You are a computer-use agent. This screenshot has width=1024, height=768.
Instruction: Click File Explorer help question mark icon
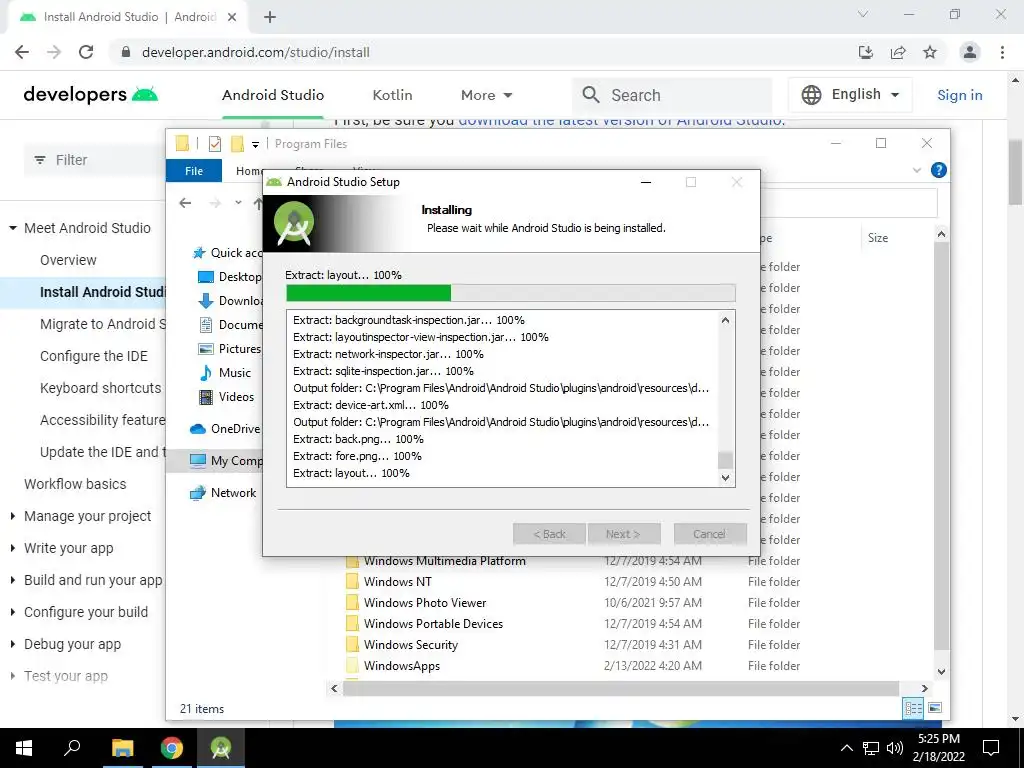pyautogui.click(x=938, y=170)
